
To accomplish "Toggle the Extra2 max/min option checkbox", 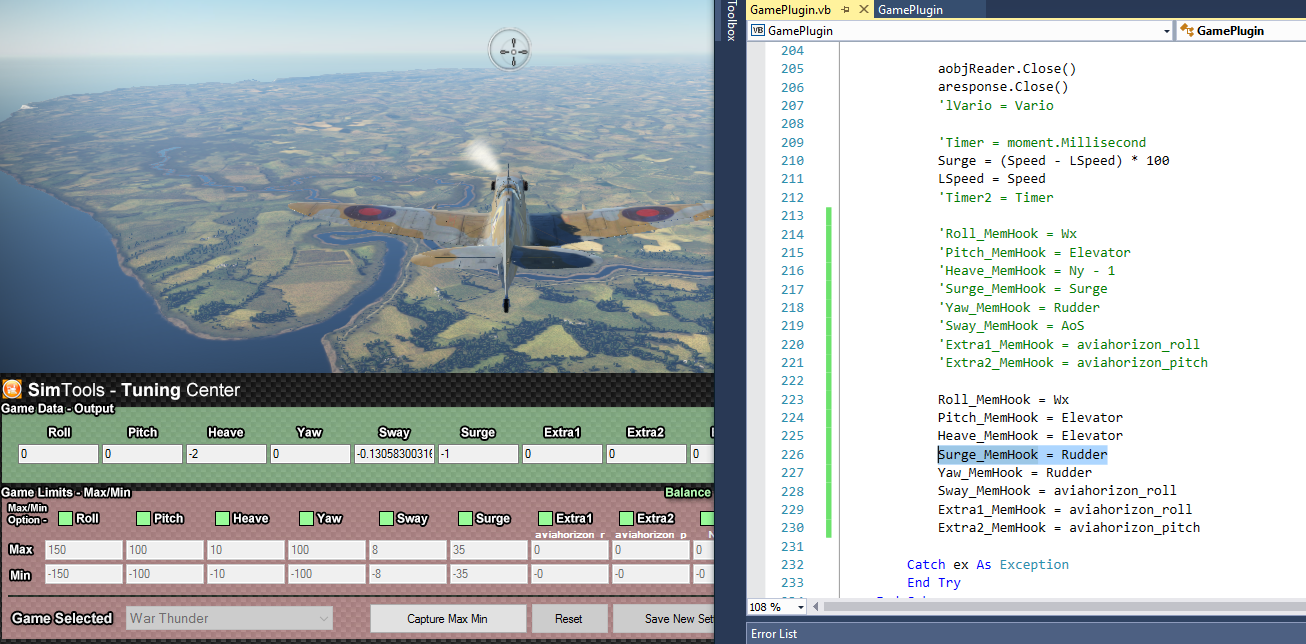I will pos(626,518).
